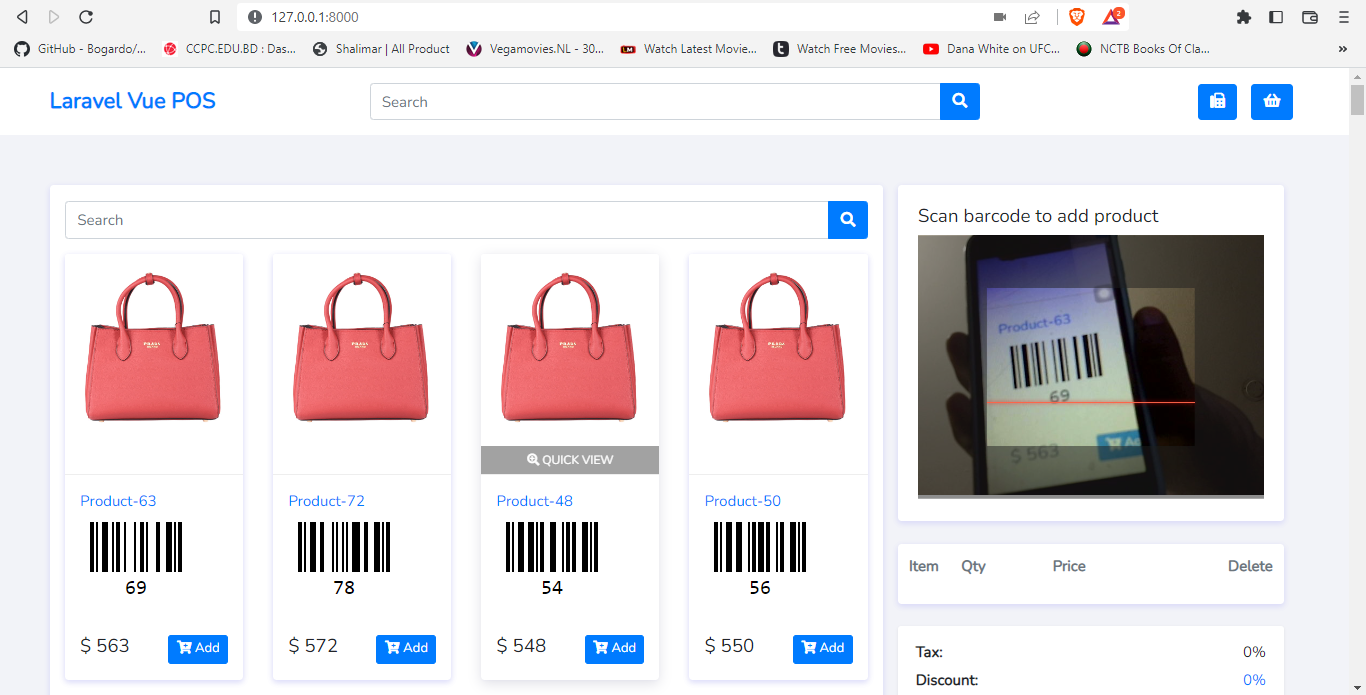Open CCPC.EDU.BD bookmark

(229, 48)
